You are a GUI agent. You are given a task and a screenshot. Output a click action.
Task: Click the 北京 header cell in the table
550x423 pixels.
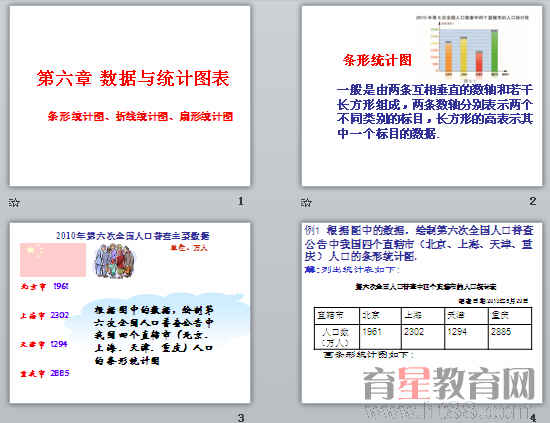click(x=380, y=316)
